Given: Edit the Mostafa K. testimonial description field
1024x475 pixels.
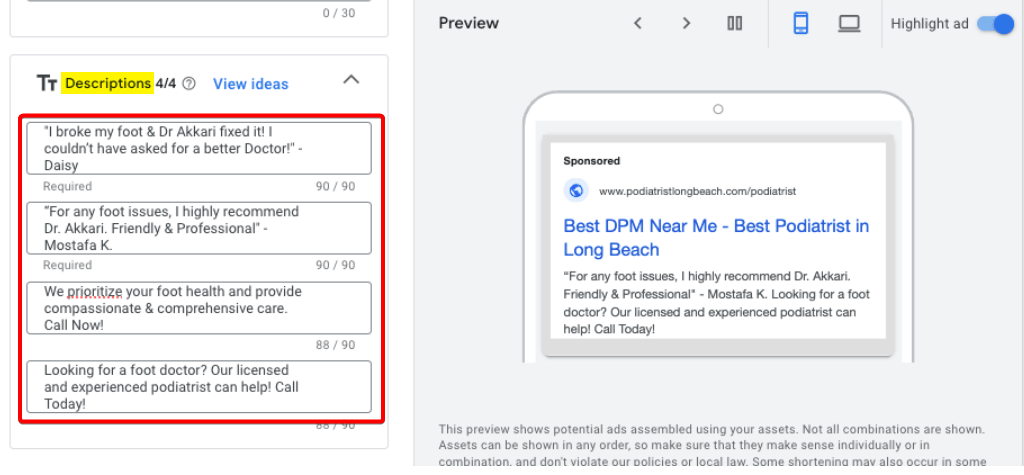Looking at the screenshot, I should 198,228.
